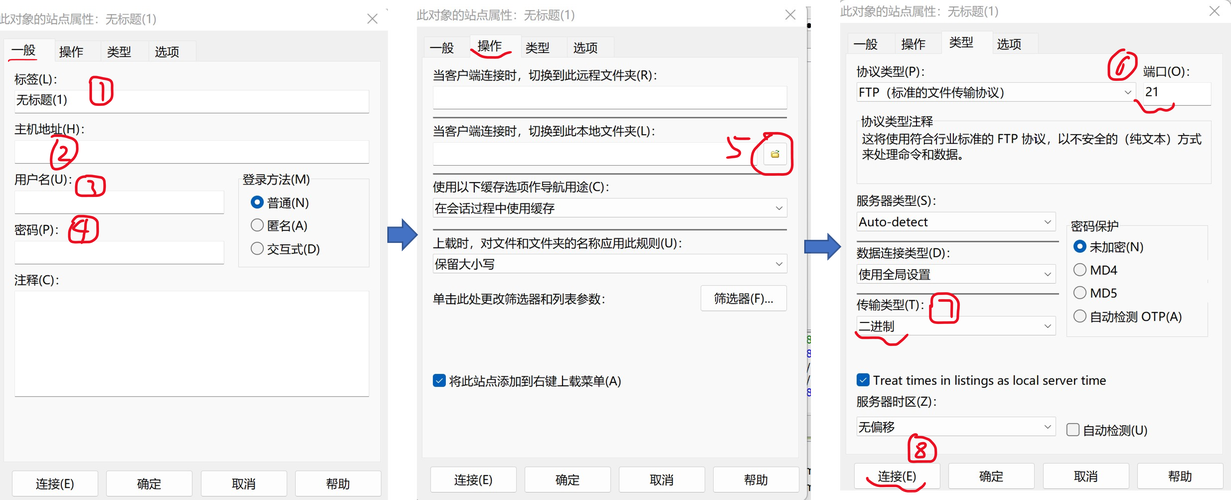Click 连接 button in right dialog
This screenshot has height=500, width=1231.
pyautogui.click(x=897, y=476)
